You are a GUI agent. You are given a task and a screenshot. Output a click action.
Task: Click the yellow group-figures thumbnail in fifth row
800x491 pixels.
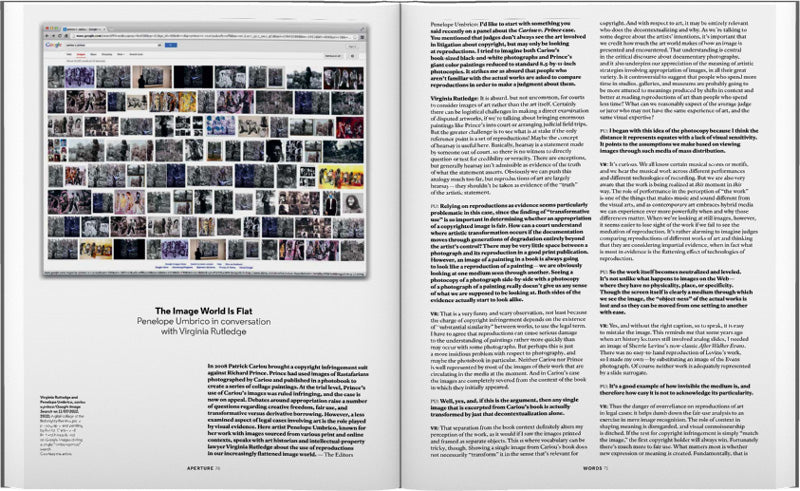(341, 177)
